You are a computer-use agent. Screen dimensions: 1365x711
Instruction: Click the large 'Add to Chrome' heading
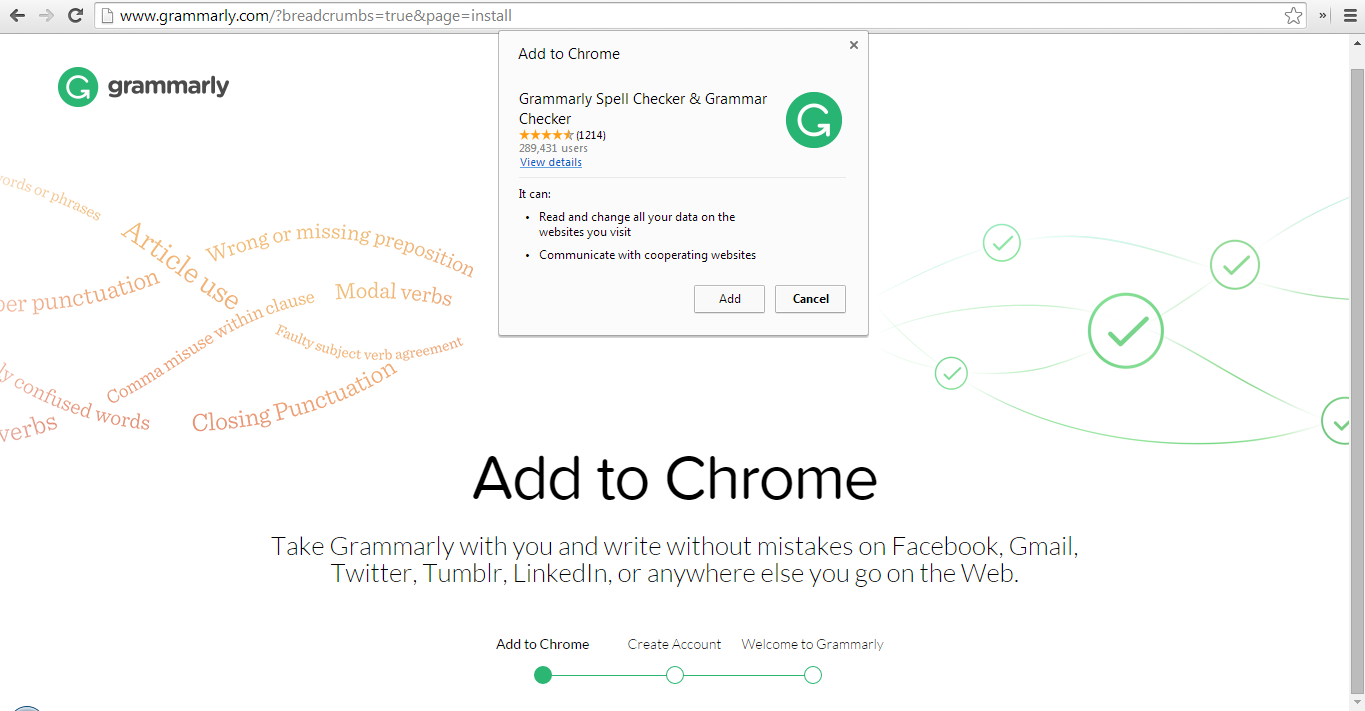coord(675,478)
